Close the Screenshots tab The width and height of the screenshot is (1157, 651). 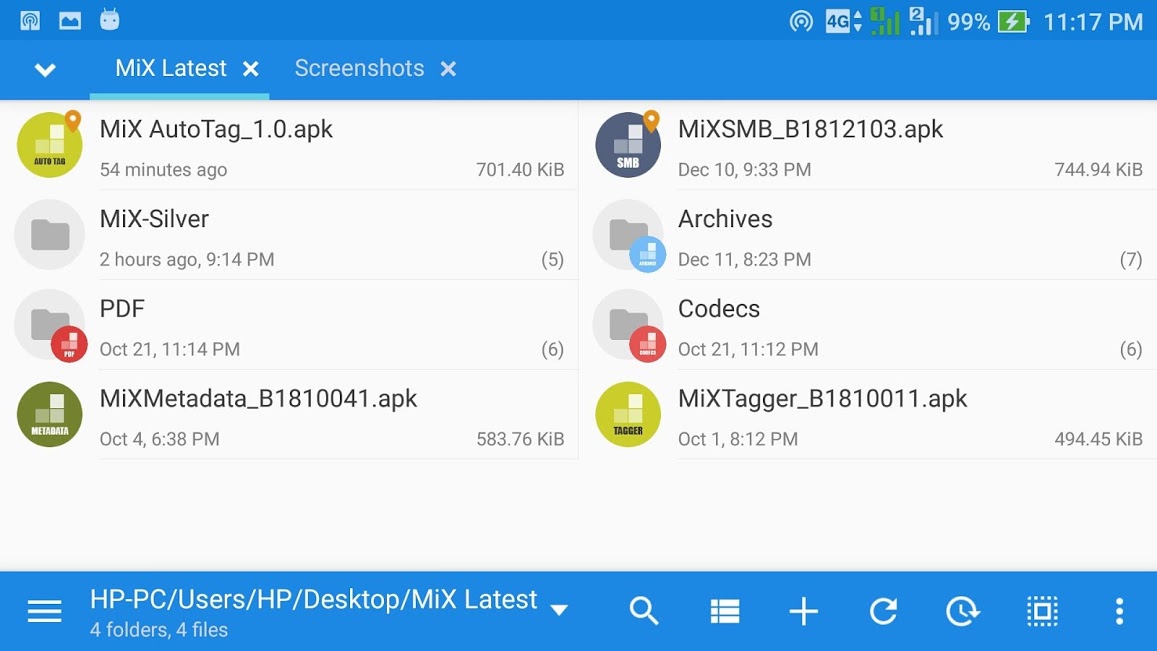448,69
